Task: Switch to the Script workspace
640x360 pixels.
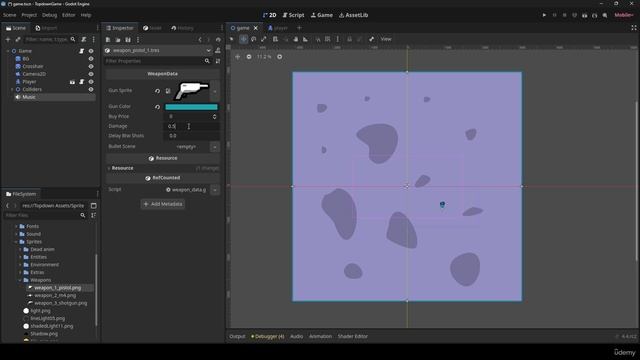Action: [293, 15]
